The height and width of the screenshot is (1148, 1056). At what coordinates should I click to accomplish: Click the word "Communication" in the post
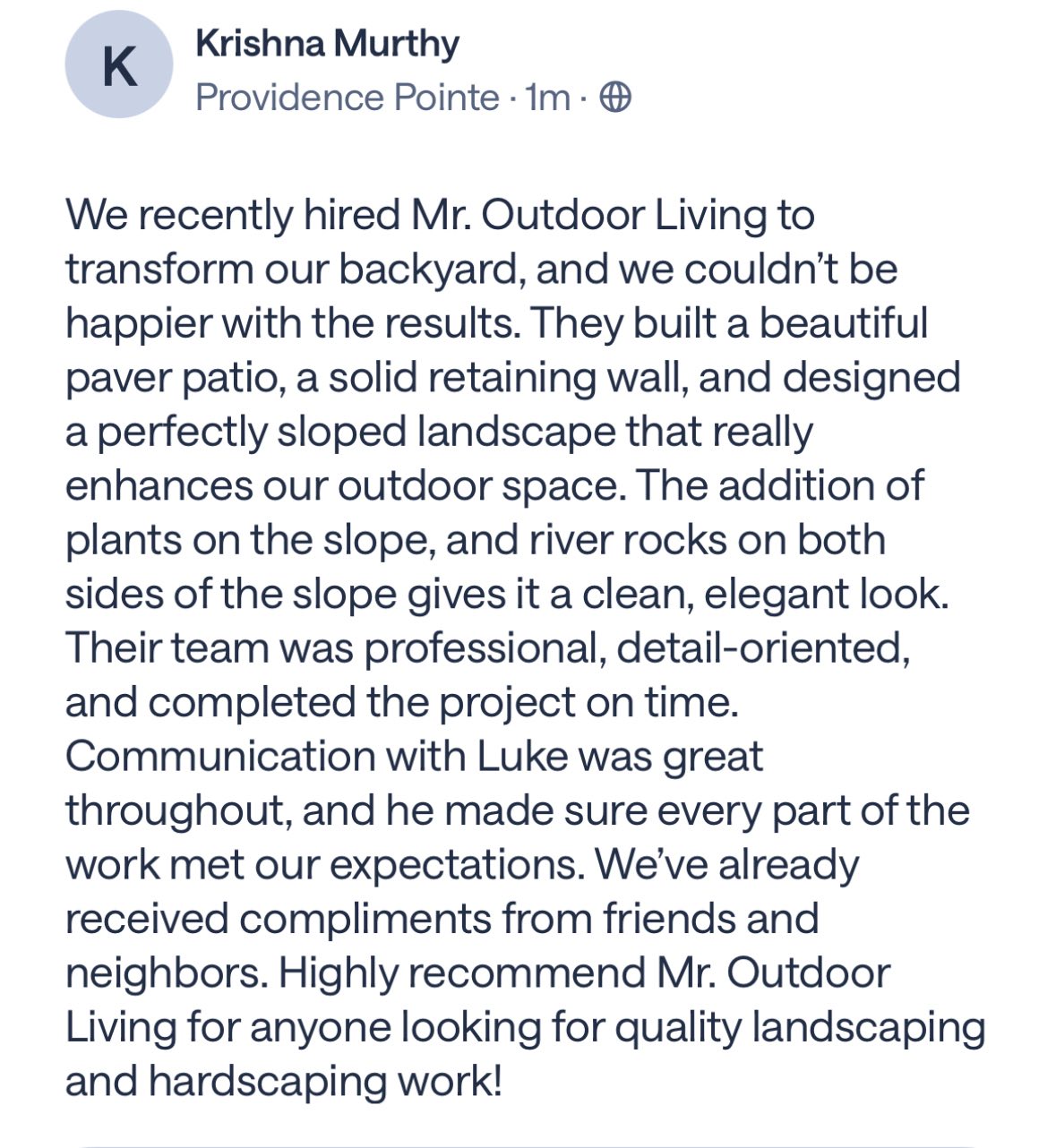pyautogui.click(x=219, y=757)
